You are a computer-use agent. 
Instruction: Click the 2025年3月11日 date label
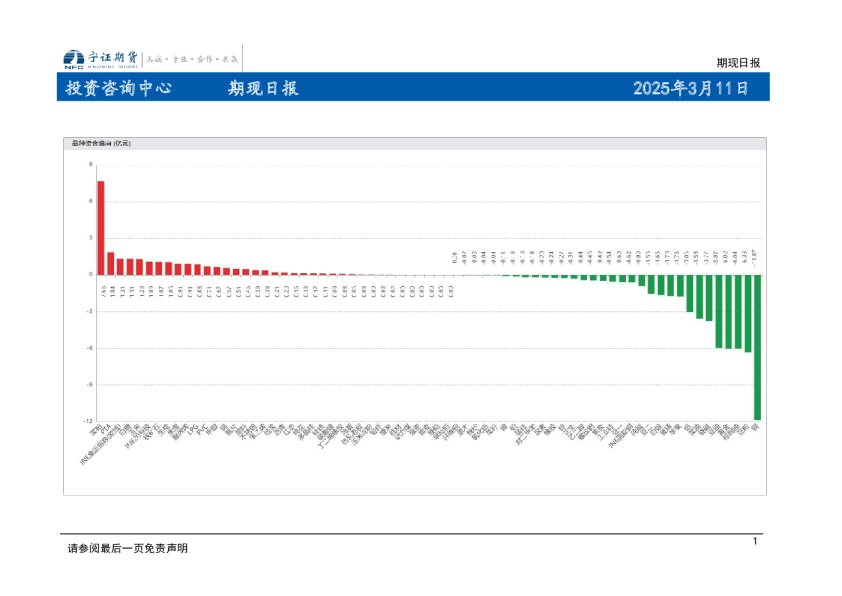(691, 88)
